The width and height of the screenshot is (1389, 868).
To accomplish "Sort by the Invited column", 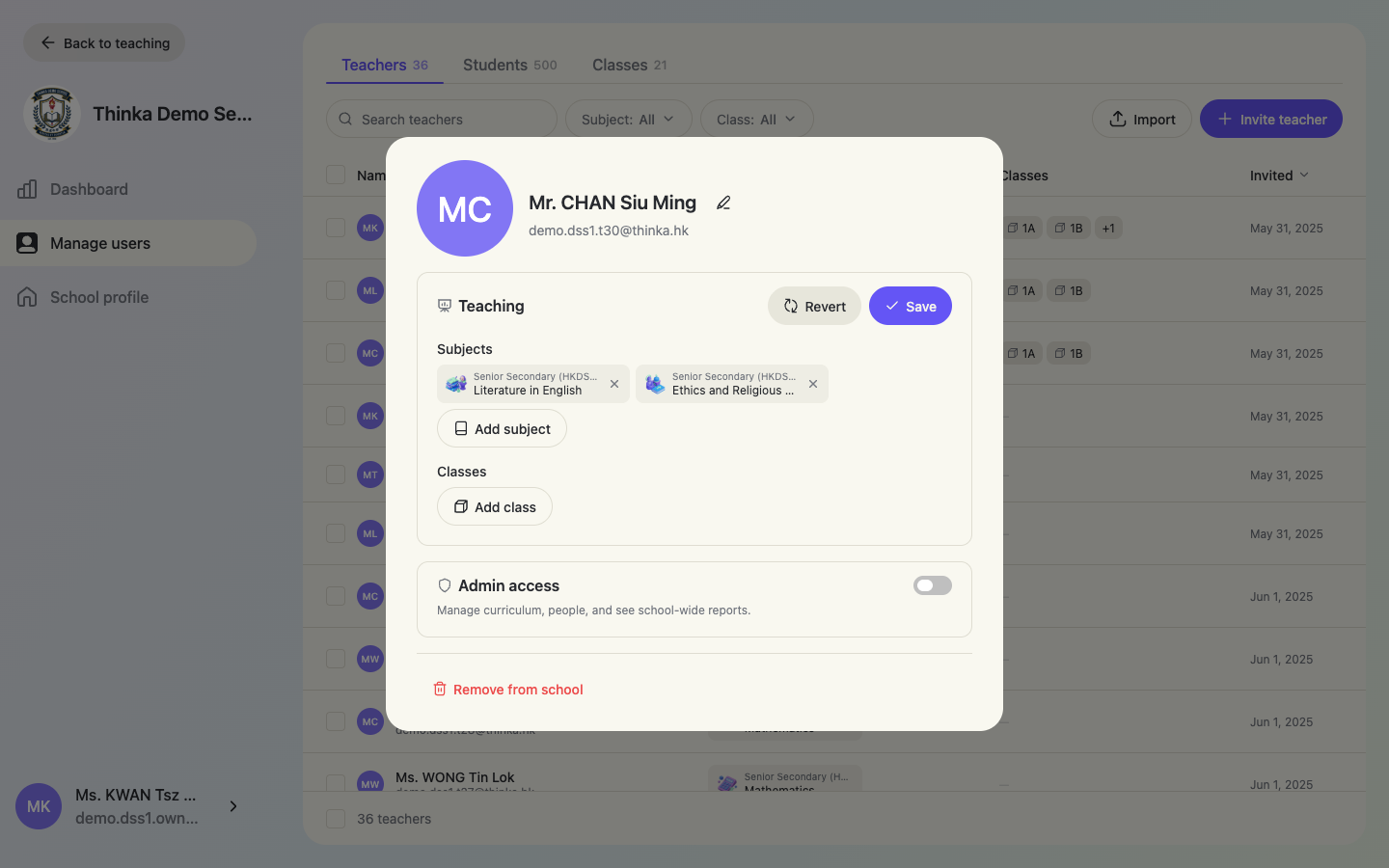I will coord(1279,175).
